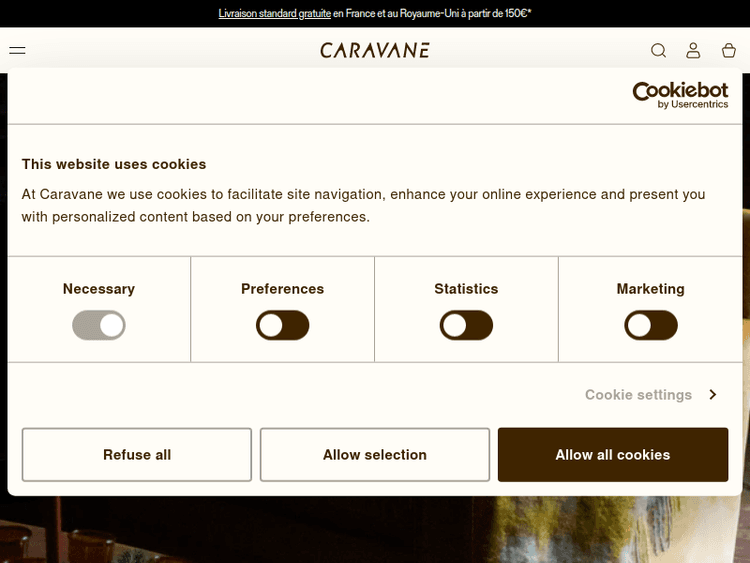Select the 'This website uses cookies' heading

(114, 164)
